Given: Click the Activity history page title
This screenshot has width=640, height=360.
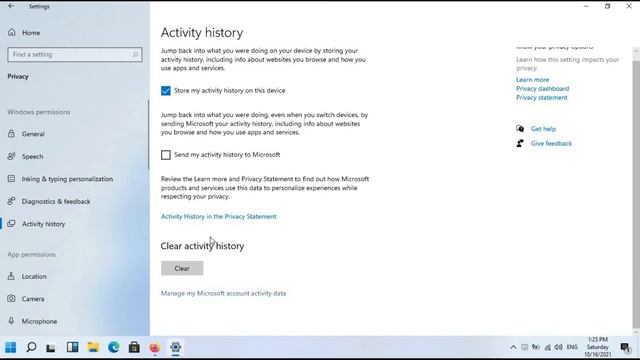Looking at the screenshot, I should [202, 33].
